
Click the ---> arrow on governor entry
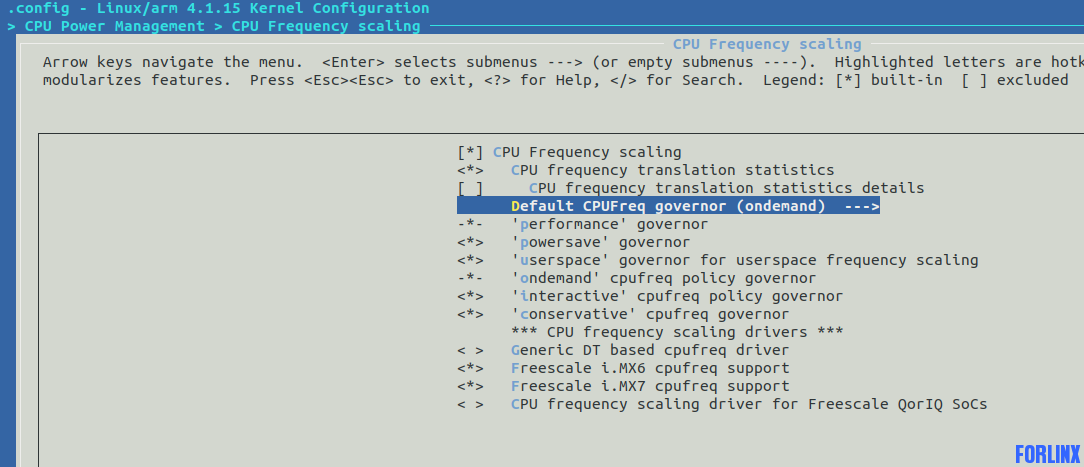862,206
